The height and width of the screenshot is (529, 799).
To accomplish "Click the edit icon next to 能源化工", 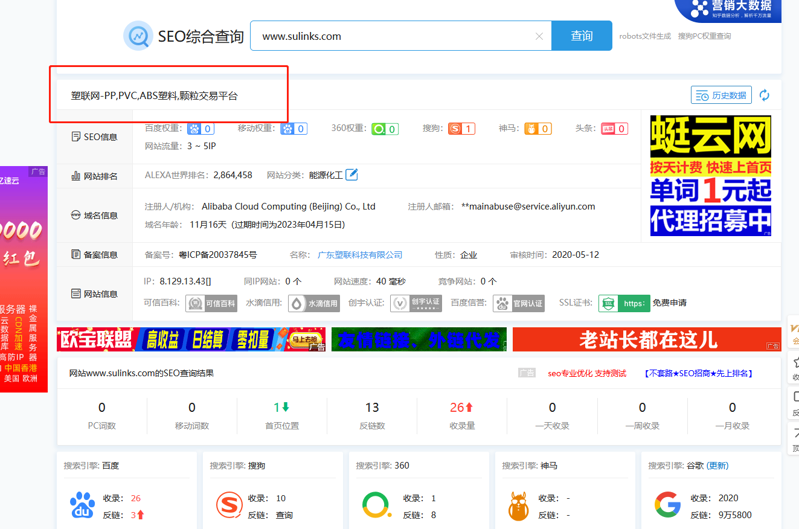I will [352, 175].
